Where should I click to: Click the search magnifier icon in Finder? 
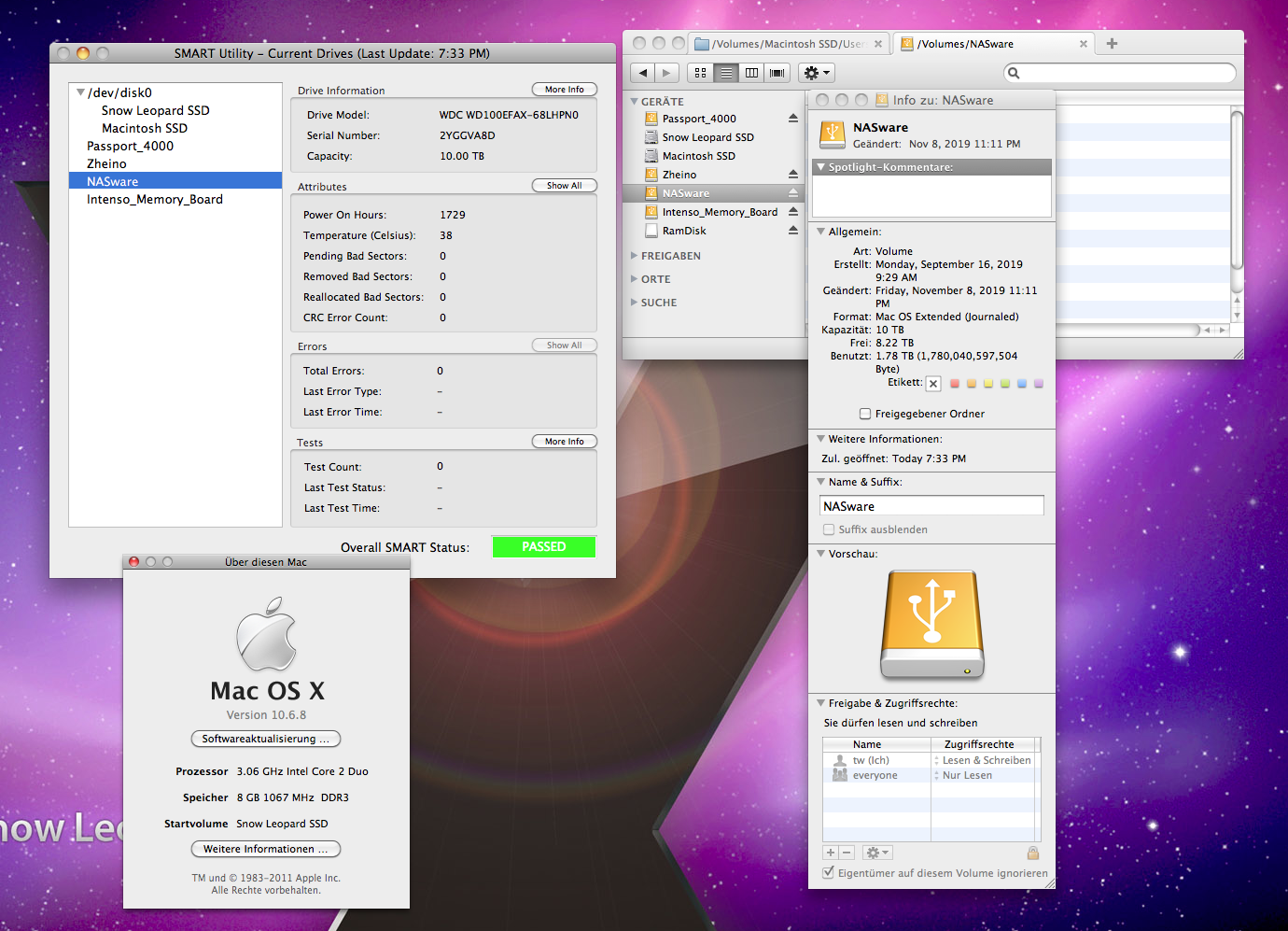[x=1014, y=73]
